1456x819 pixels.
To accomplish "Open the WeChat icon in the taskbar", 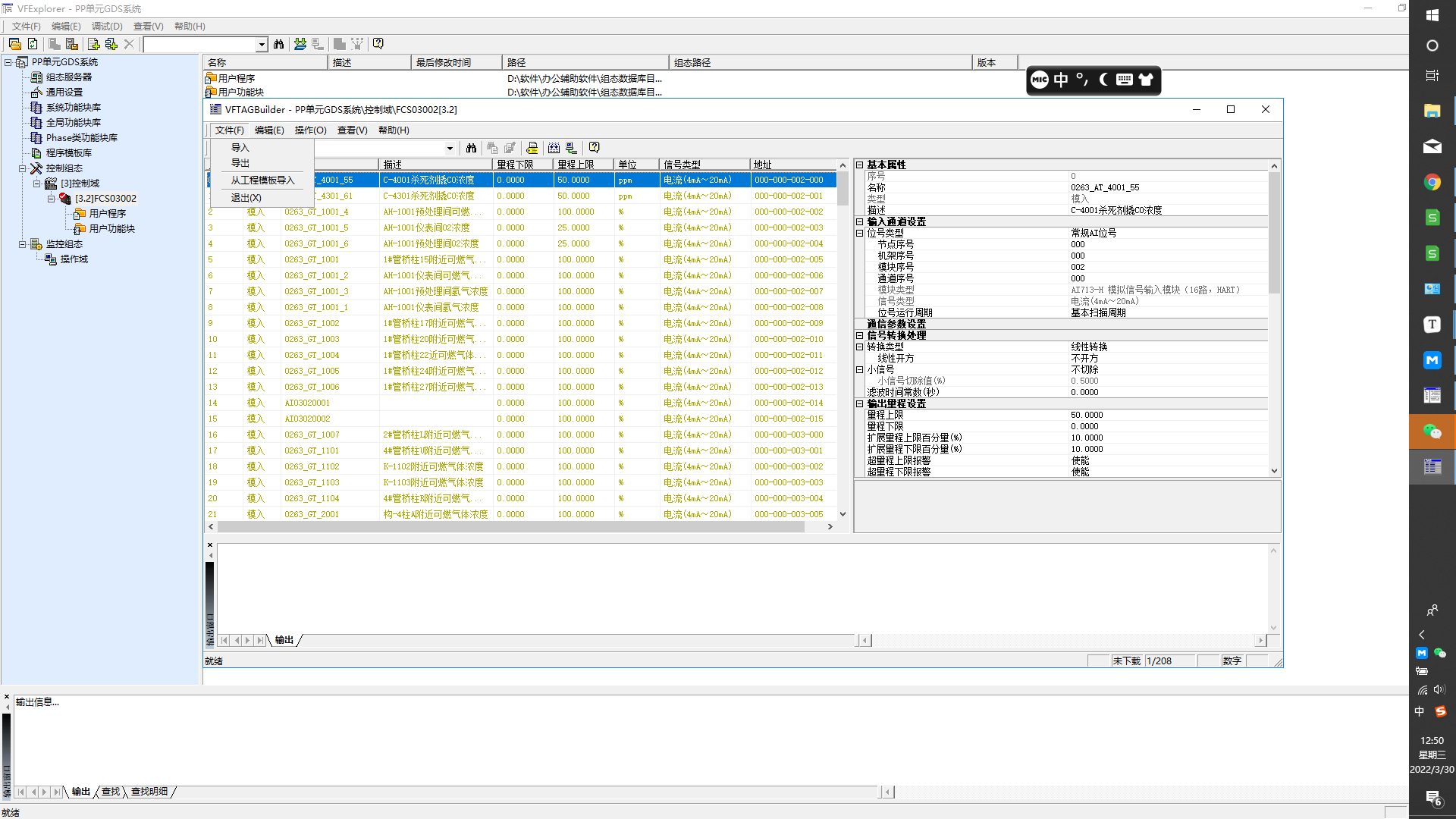I will [x=1432, y=431].
